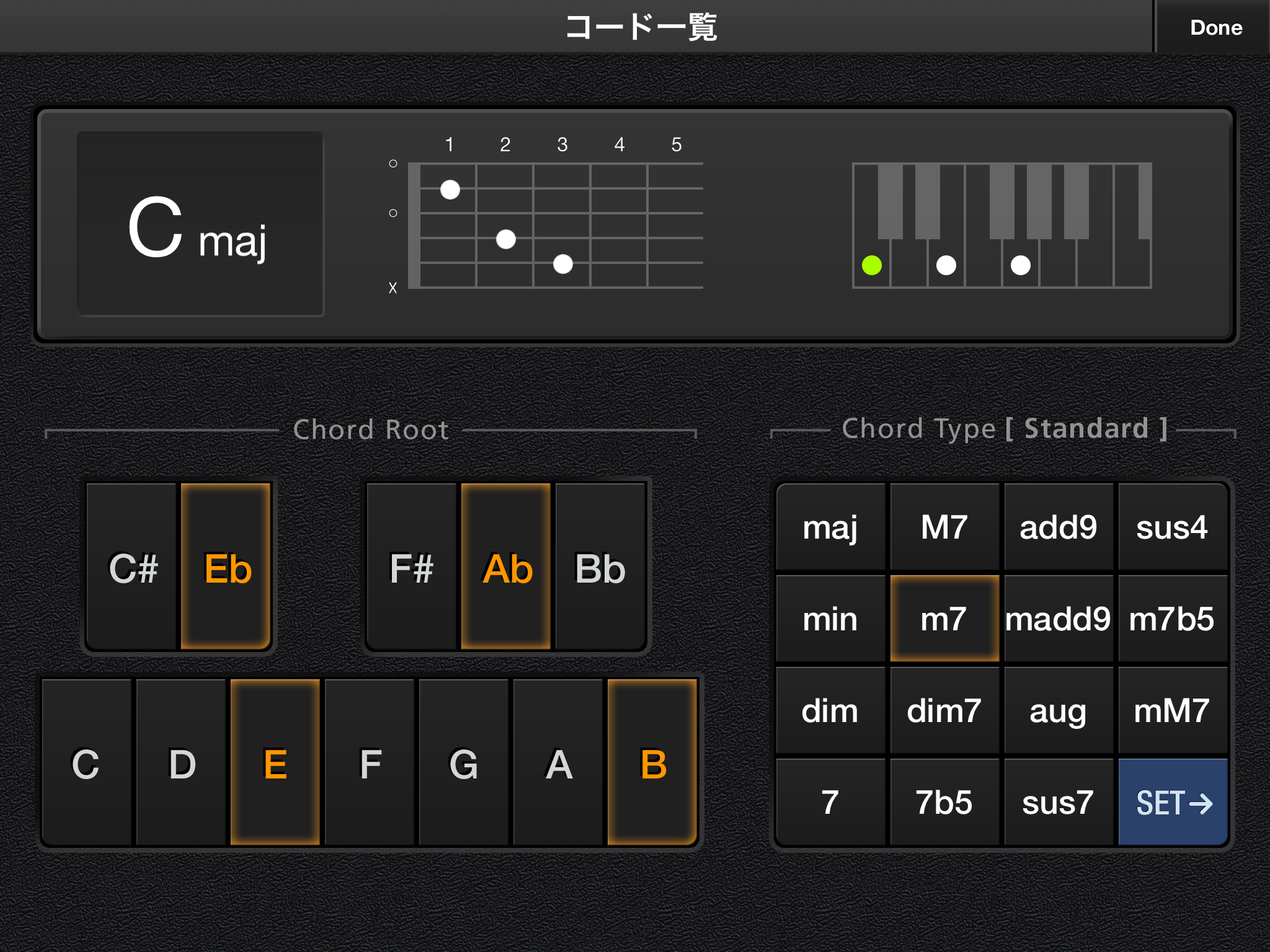This screenshot has height=952, width=1270.
Task: Select chord root C#
Action: (133, 567)
